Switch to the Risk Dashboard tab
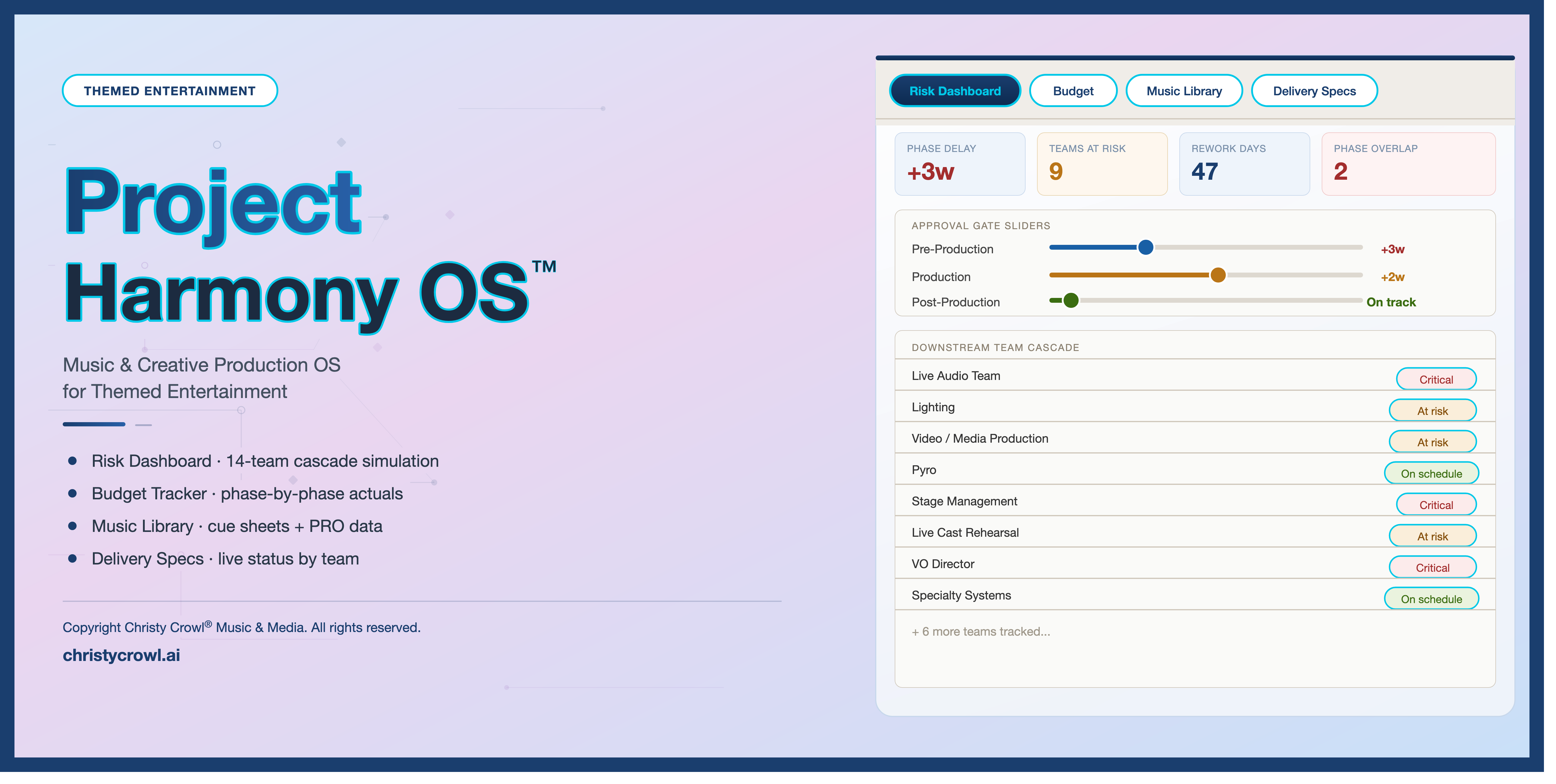 [x=954, y=90]
